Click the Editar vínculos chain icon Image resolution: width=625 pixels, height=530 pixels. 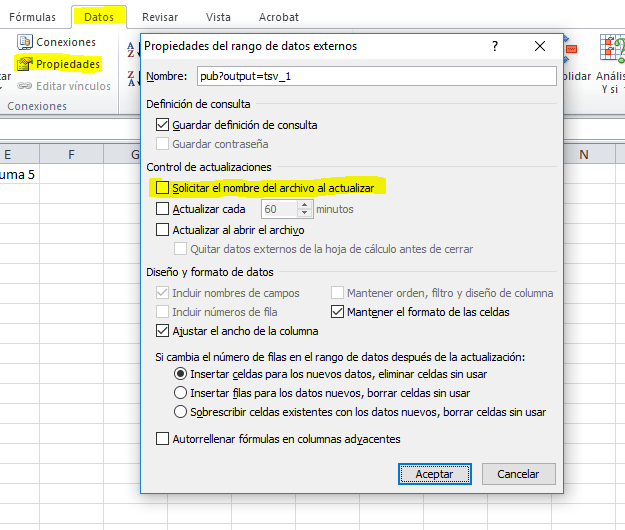pos(25,86)
